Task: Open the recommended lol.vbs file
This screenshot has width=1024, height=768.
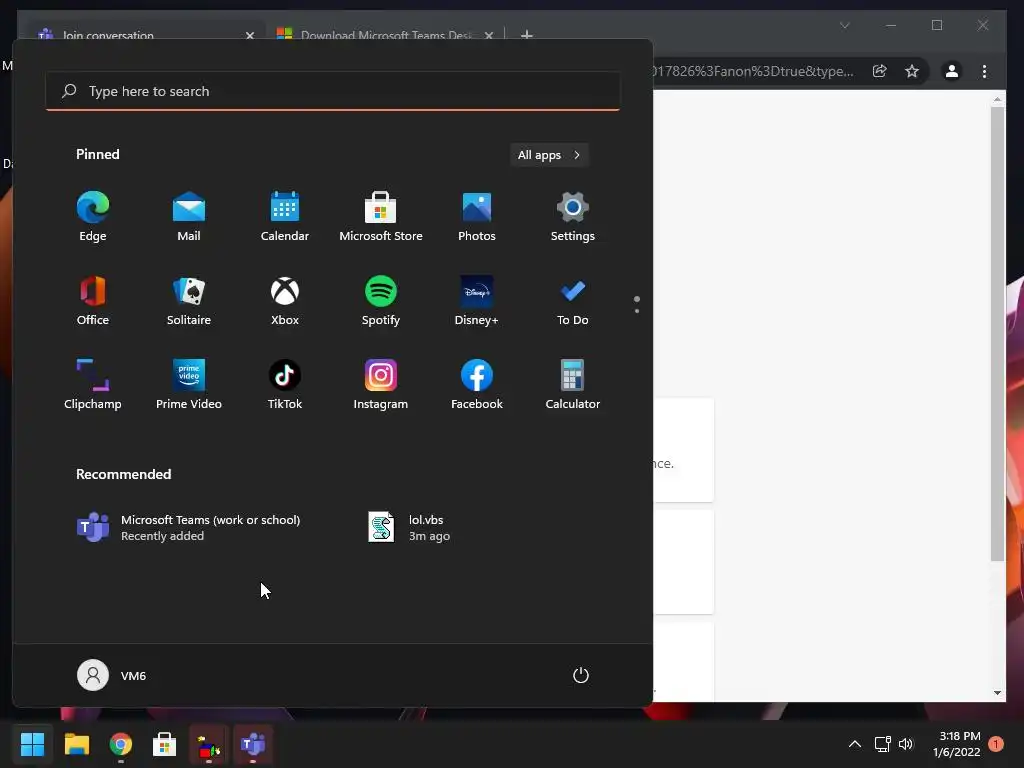Action: coord(409,528)
